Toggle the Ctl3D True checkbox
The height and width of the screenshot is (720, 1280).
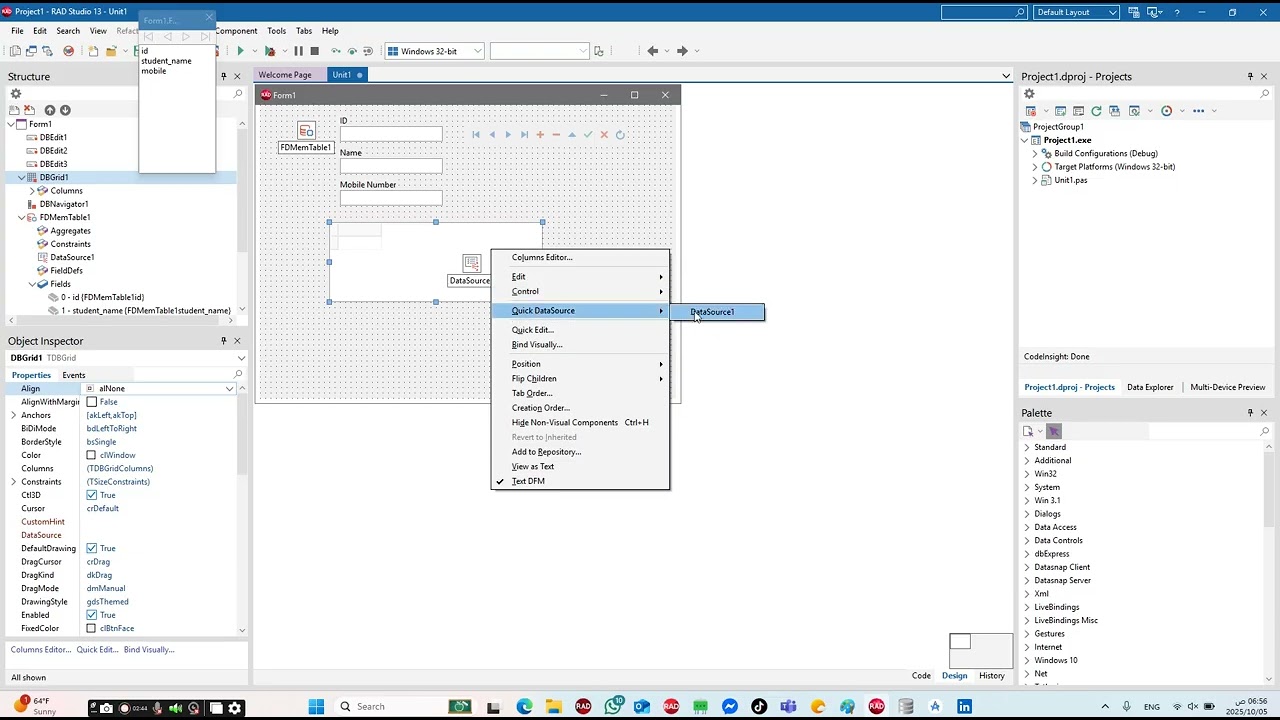[x=92, y=495]
